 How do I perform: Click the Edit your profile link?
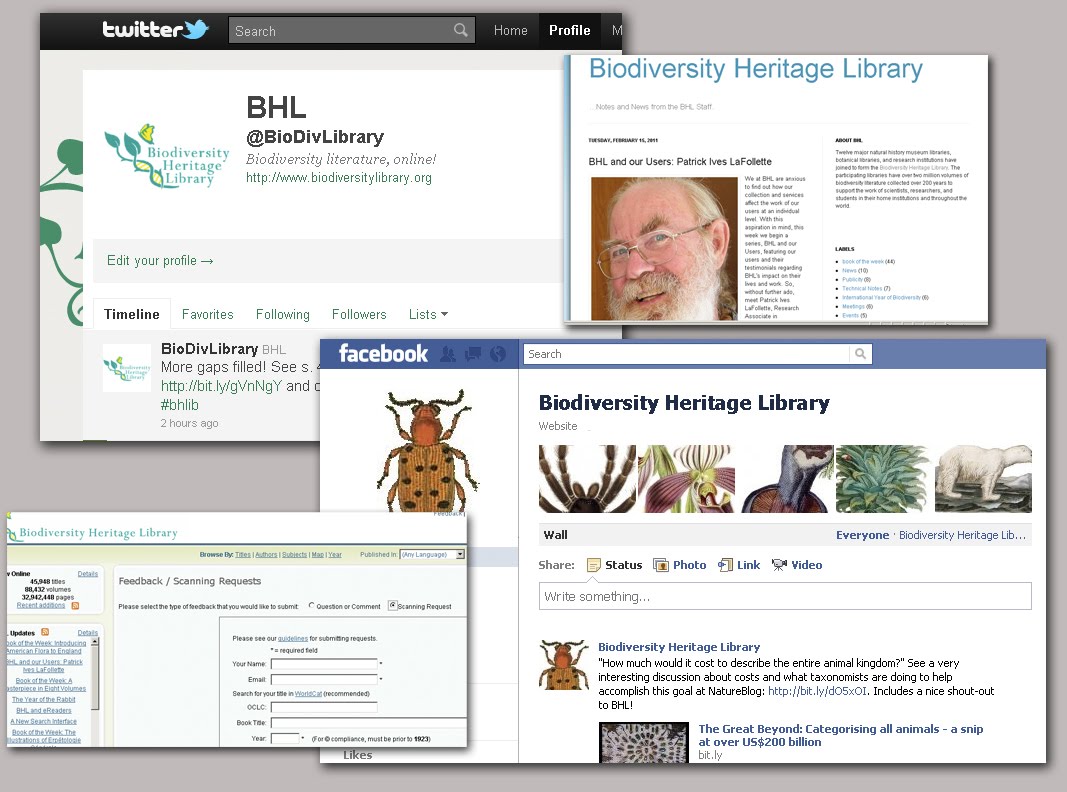[x=160, y=261]
